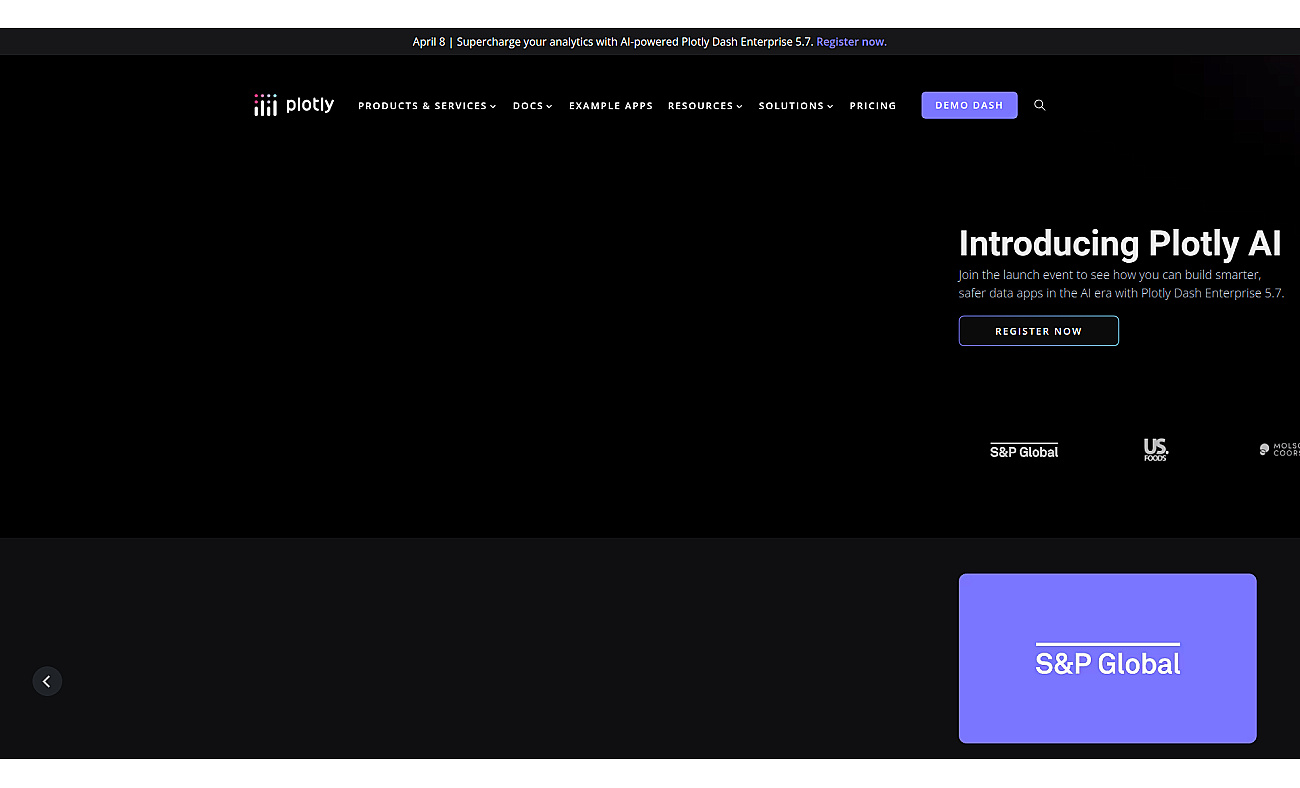Expand the Docs dropdown menu
Image resolution: width=1300 pixels, height=788 pixels.
[x=533, y=106]
